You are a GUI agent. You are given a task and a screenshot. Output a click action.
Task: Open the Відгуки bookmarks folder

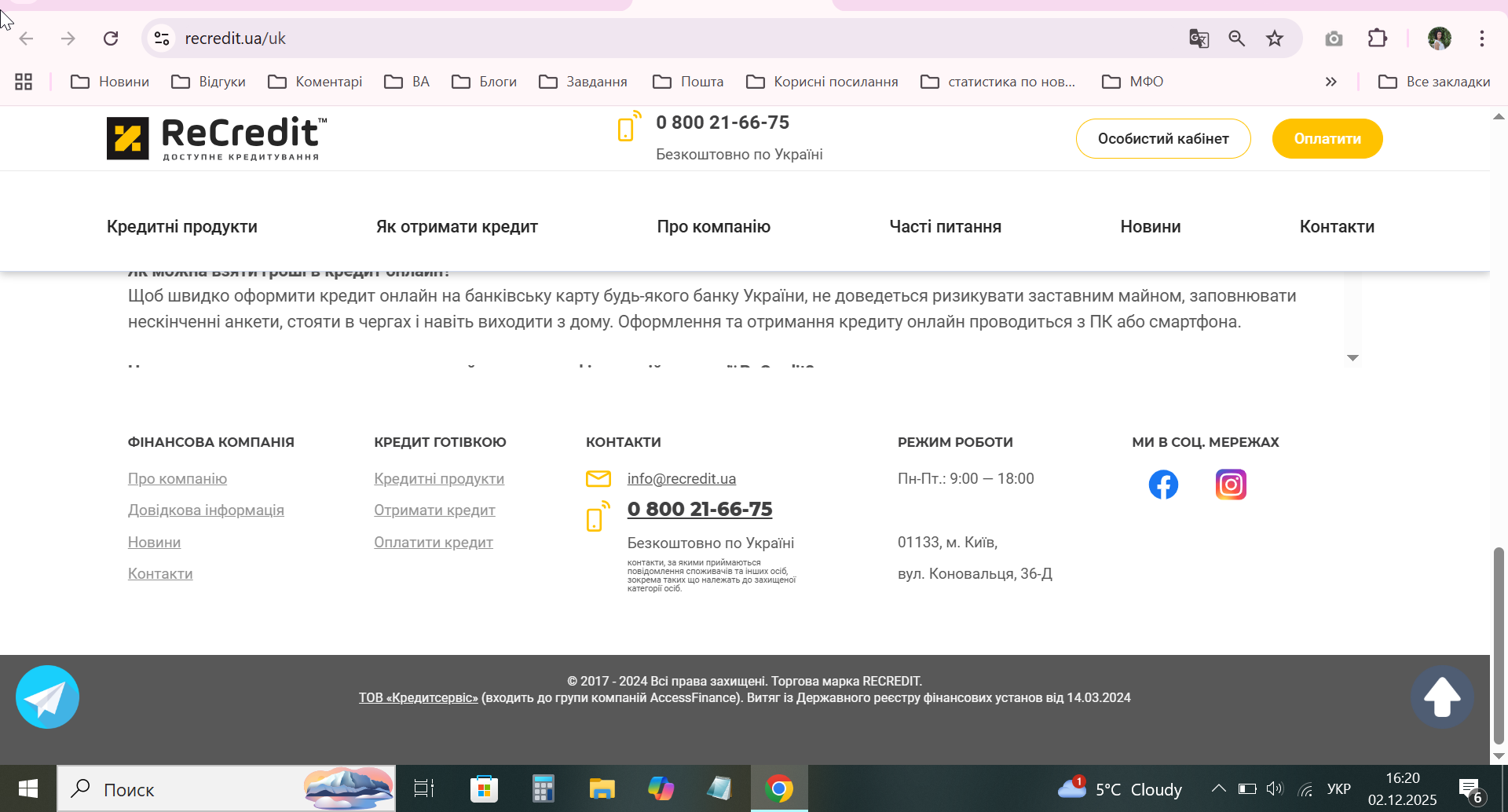208,82
